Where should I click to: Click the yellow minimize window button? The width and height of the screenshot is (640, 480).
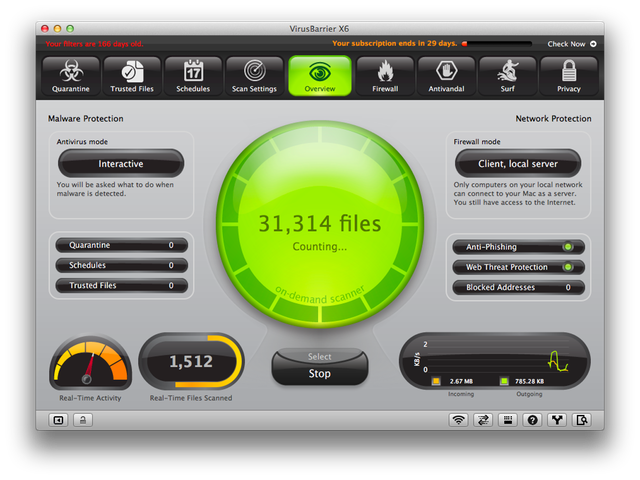click(58, 29)
